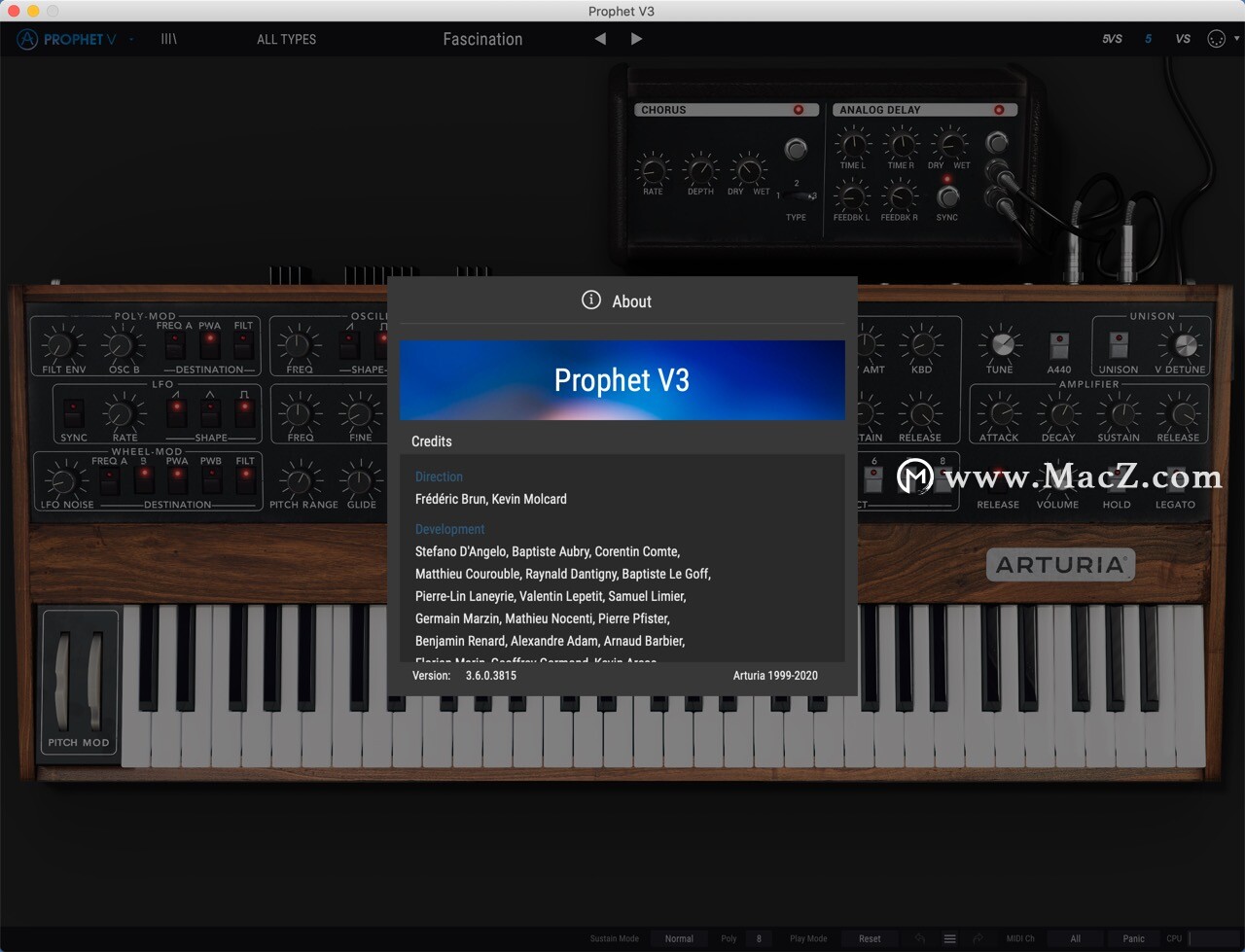Image resolution: width=1245 pixels, height=952 pixels.
Task: Click the Chorus Dry/Wet knob
Action: (x=748, y=170)
